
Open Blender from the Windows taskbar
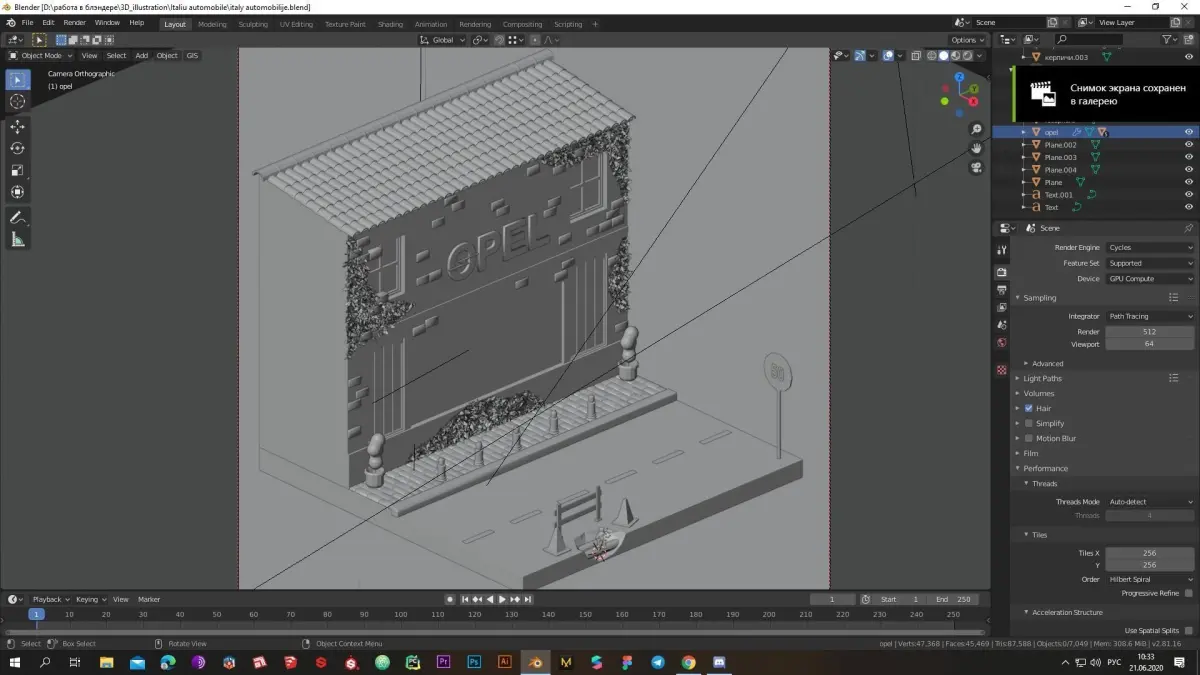pyautogui.click(x=537, y=662)
